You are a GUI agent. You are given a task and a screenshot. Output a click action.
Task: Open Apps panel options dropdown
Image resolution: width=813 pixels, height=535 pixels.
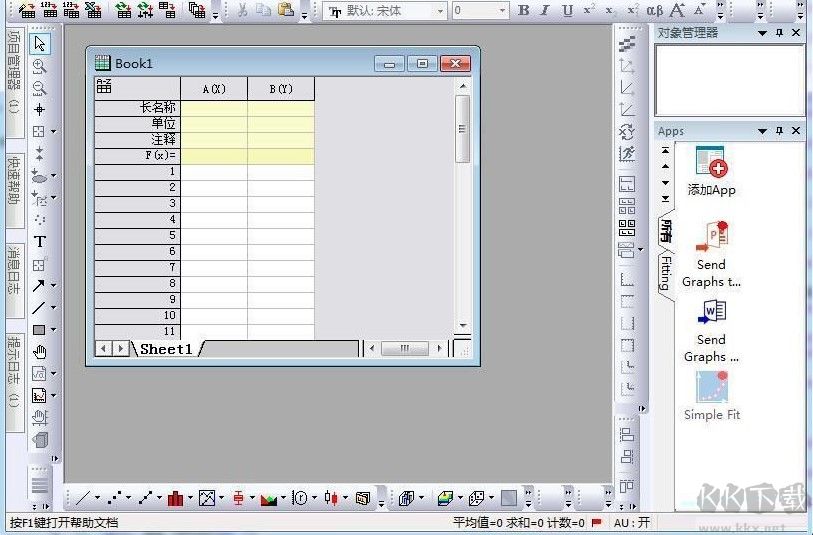tap(762, 131)
